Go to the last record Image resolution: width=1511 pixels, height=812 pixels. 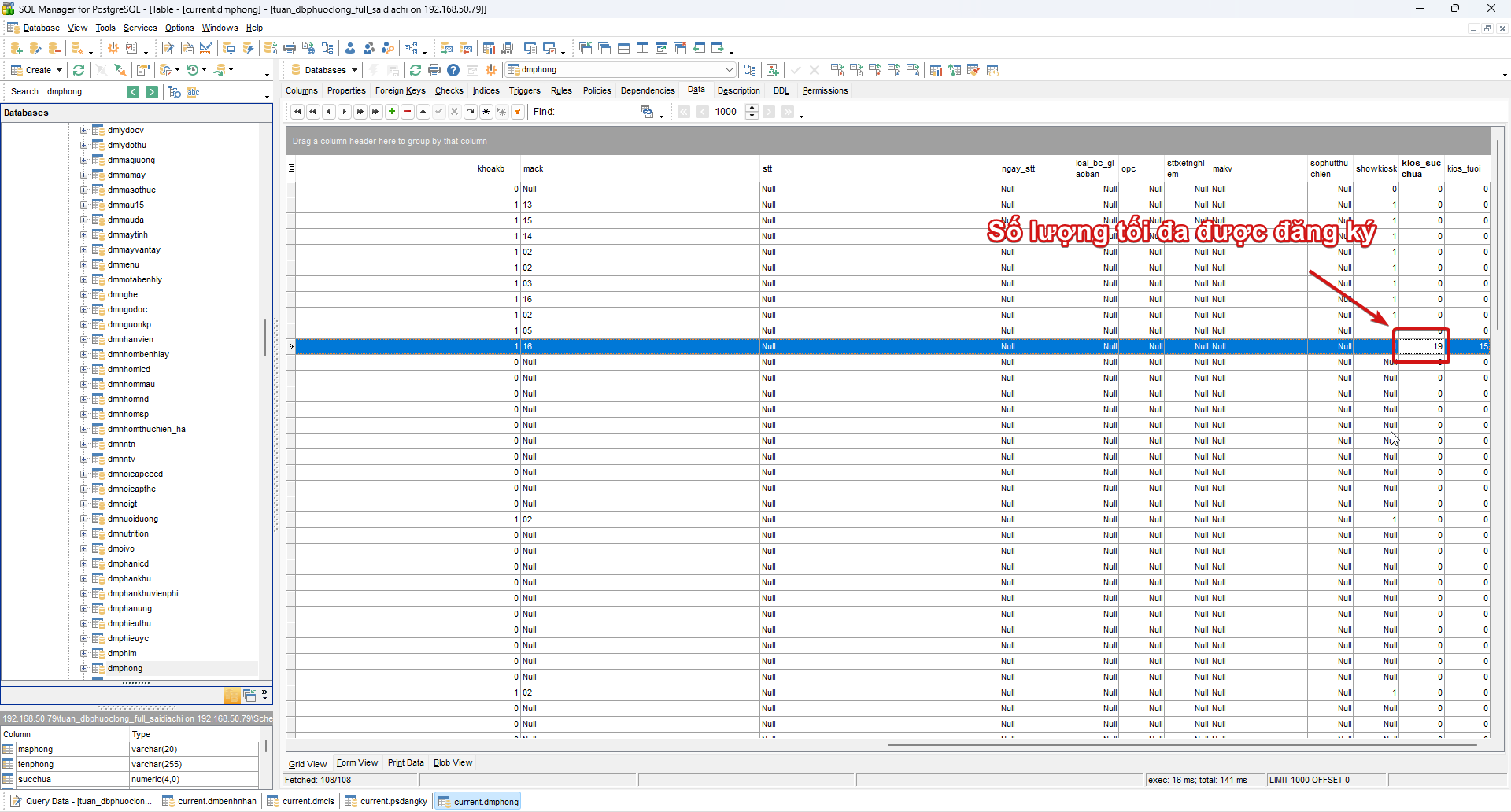point(376,112)
